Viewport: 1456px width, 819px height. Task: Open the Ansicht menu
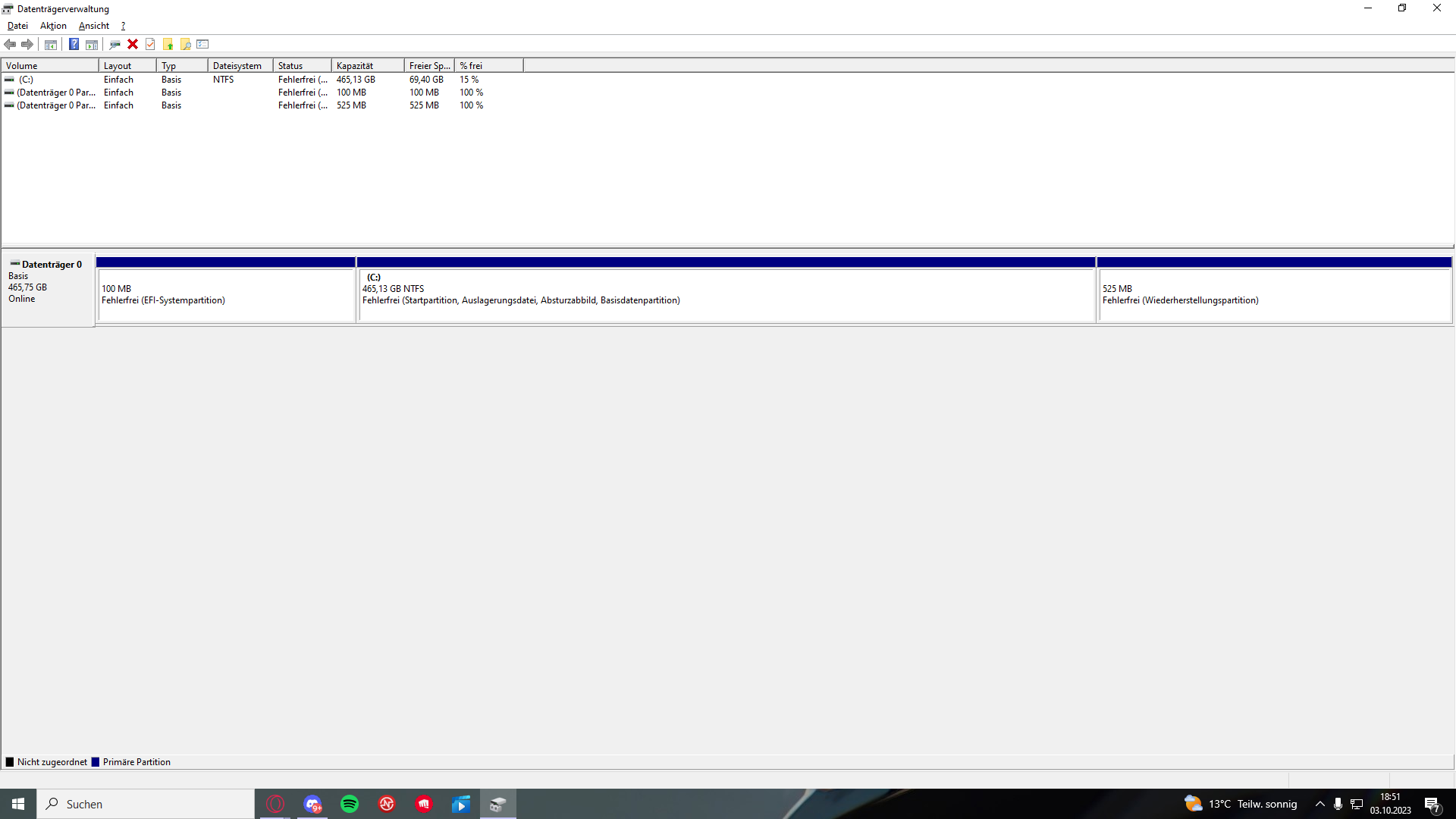point(94,26)
